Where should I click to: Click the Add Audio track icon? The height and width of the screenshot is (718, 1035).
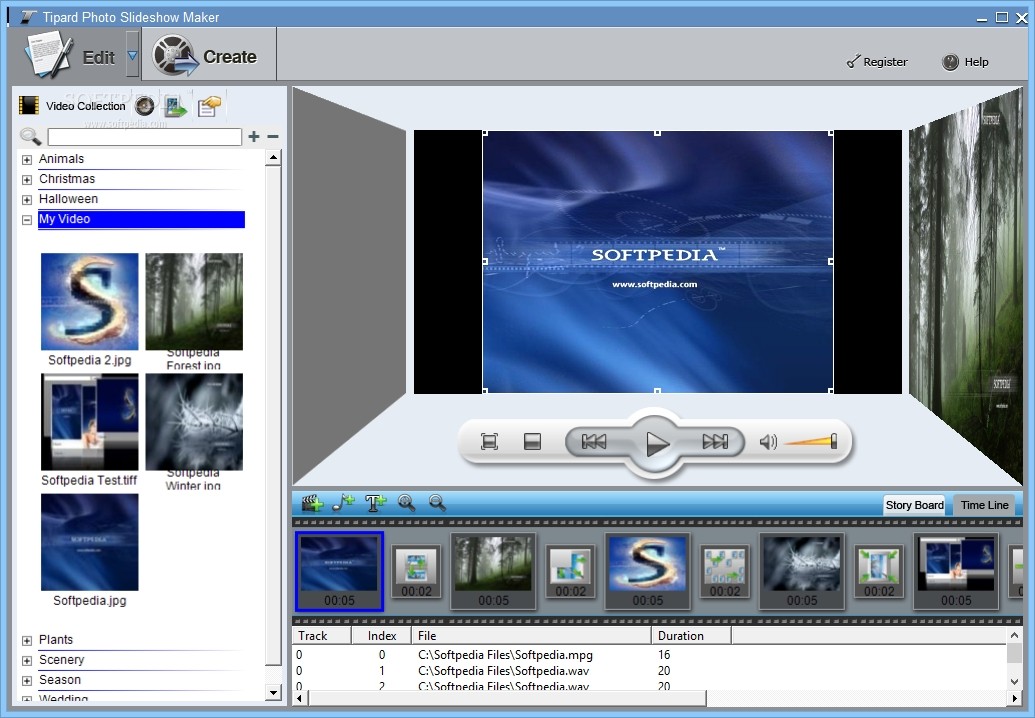click(x=342, y=502)
